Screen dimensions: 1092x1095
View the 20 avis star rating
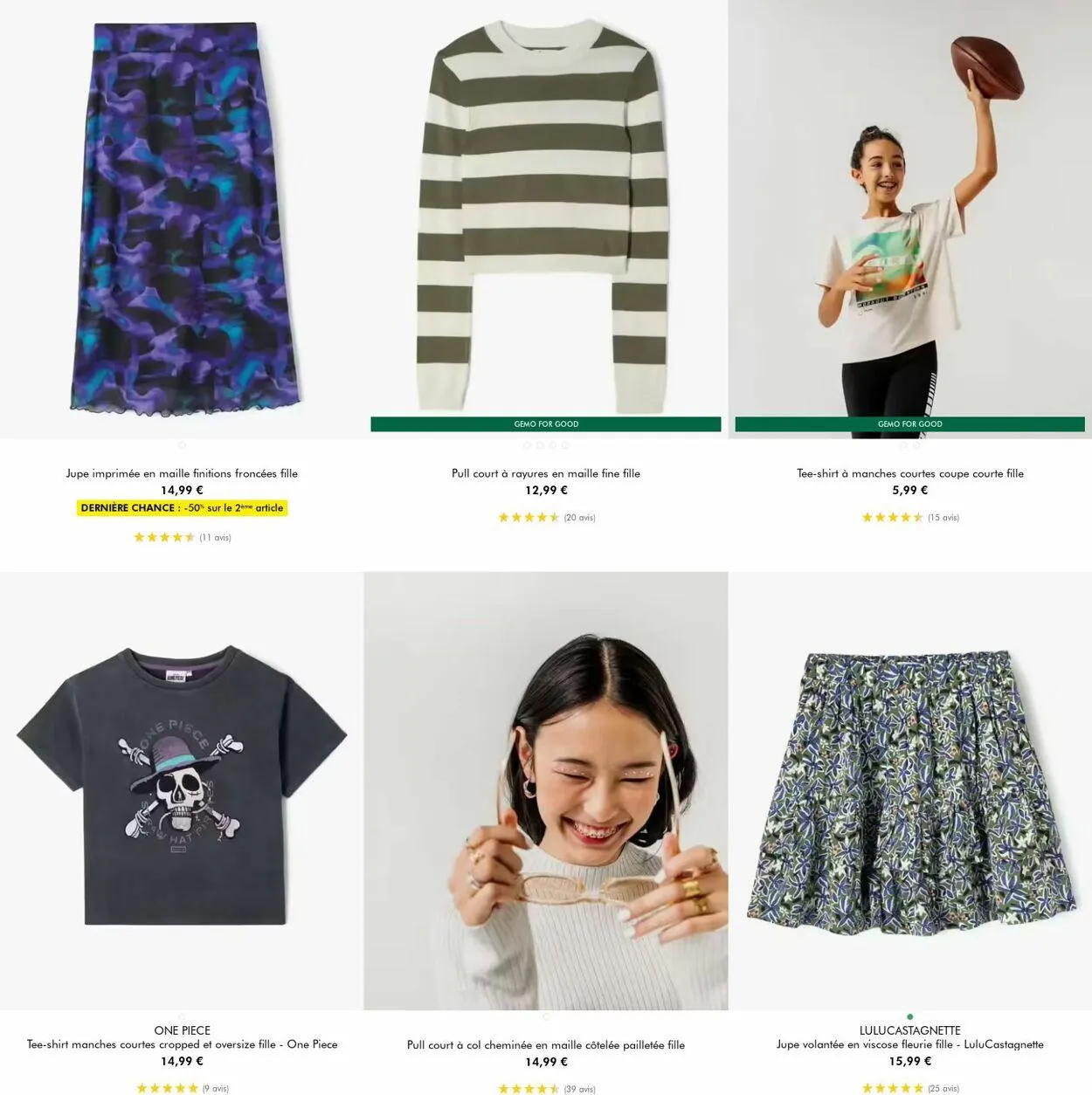[546, 518]
